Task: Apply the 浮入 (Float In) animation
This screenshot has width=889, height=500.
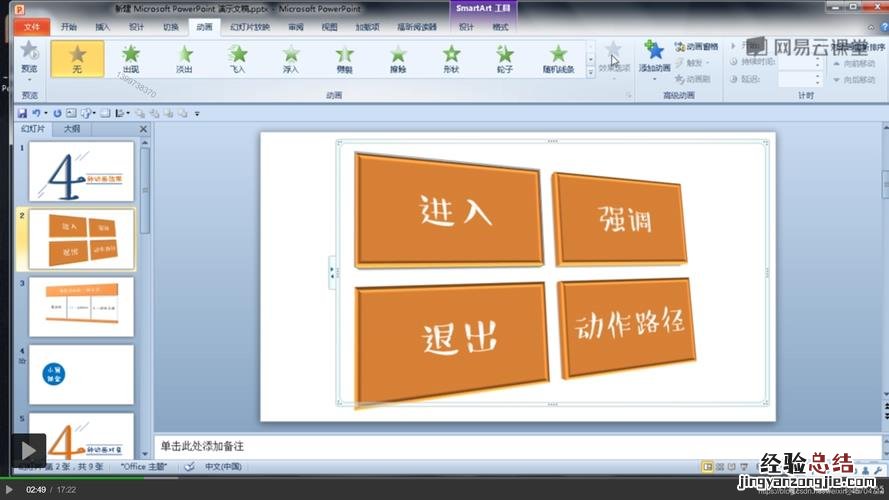Action: [x=291, y=58]
